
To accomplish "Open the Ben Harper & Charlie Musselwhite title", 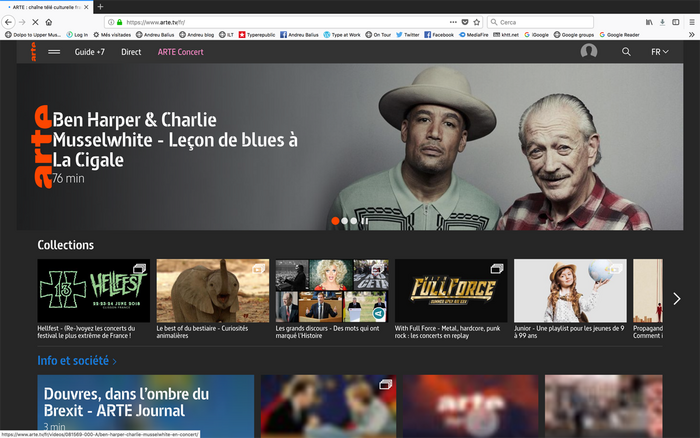I will [175, 140].
